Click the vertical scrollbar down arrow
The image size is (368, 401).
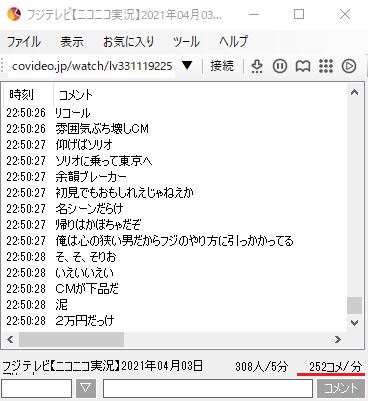tap(354, 323)
